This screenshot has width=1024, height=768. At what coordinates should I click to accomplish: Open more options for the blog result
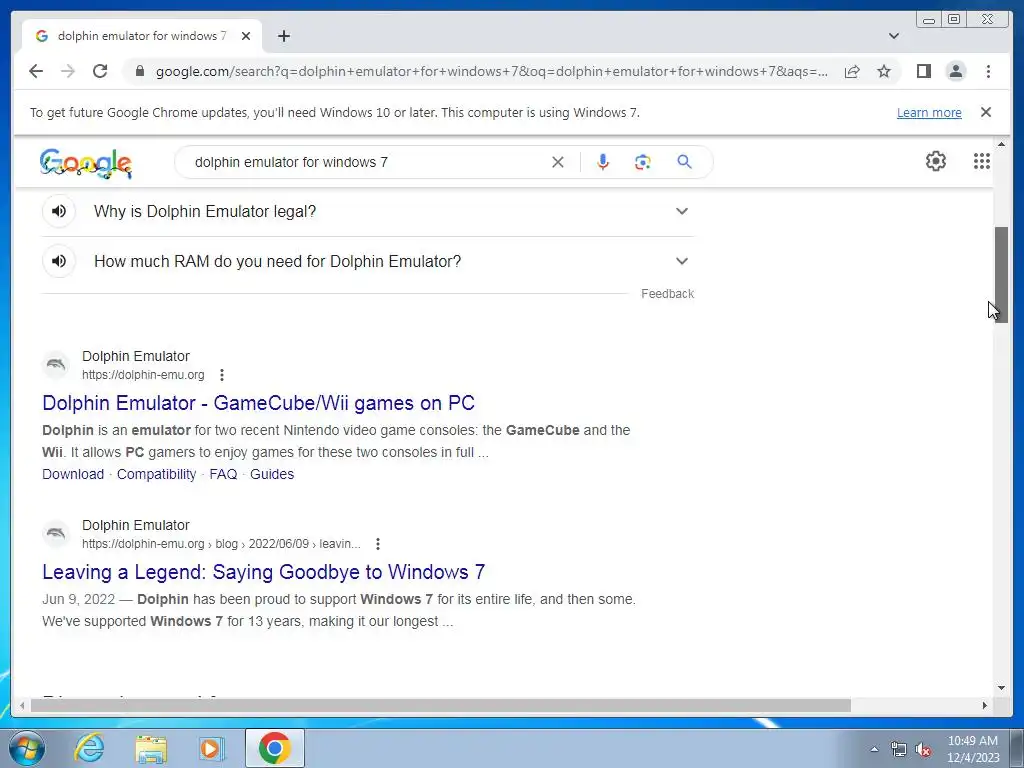click(x=377, y=544)
